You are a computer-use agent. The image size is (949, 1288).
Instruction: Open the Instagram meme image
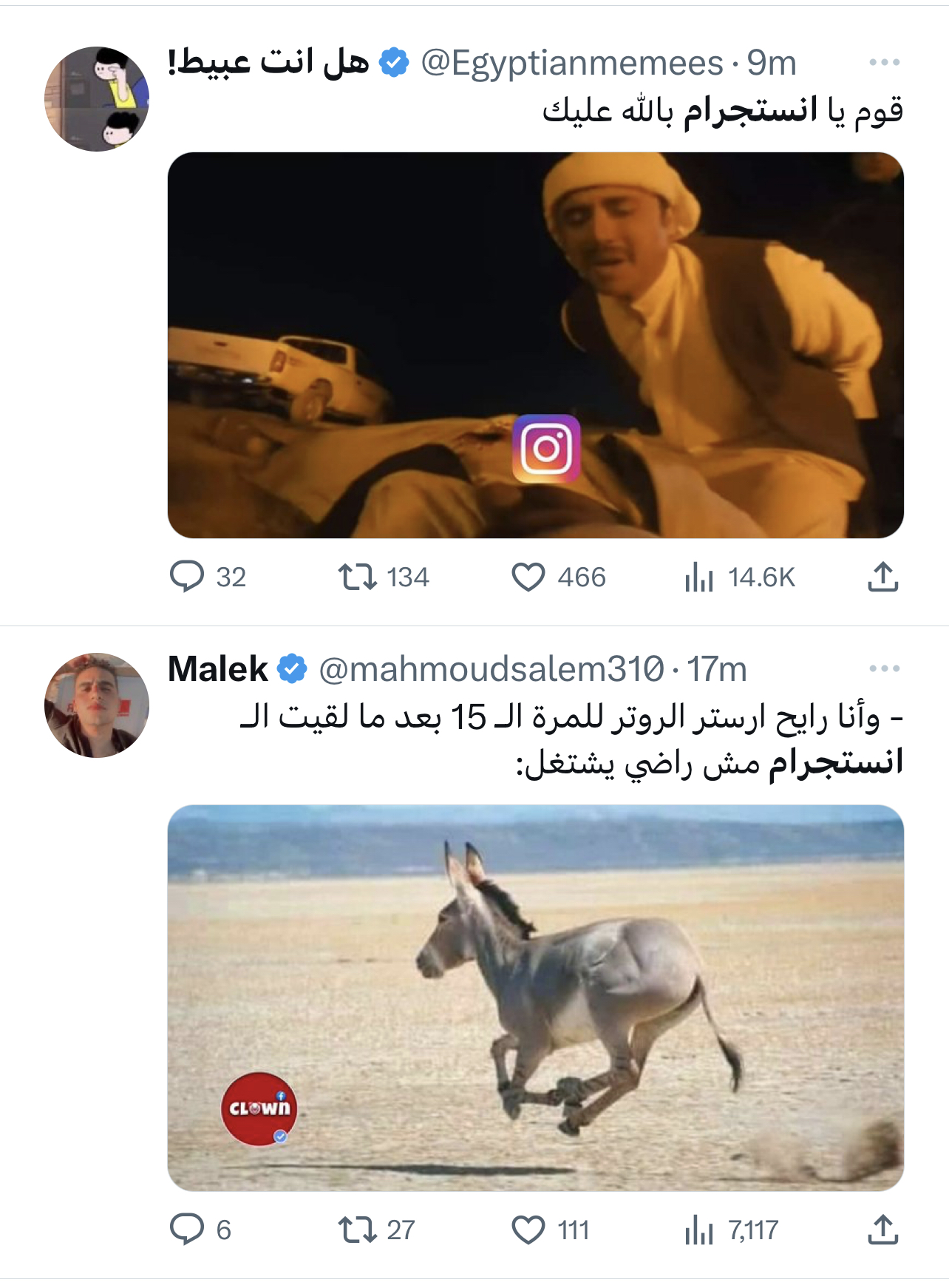535,345
